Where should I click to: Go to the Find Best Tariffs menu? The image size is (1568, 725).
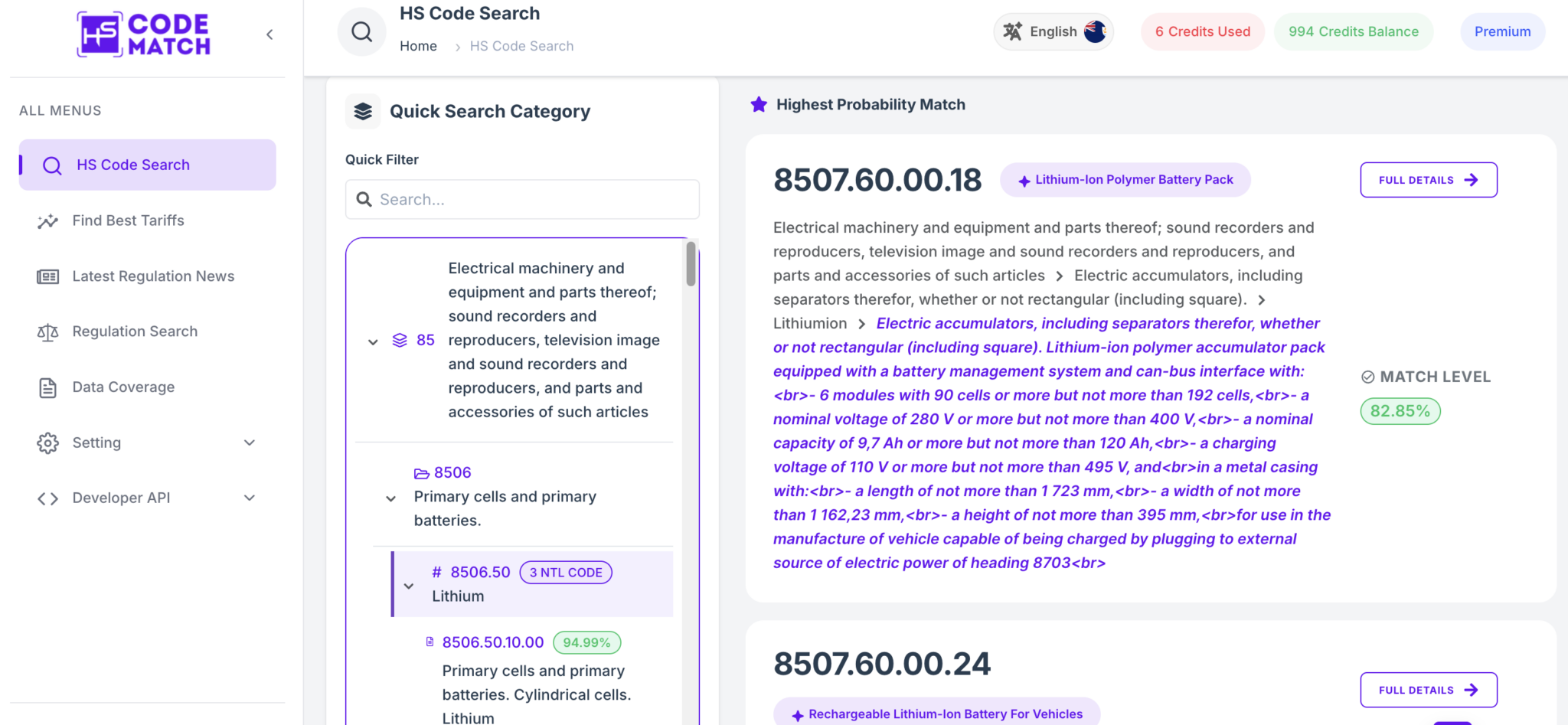(148, 220)
